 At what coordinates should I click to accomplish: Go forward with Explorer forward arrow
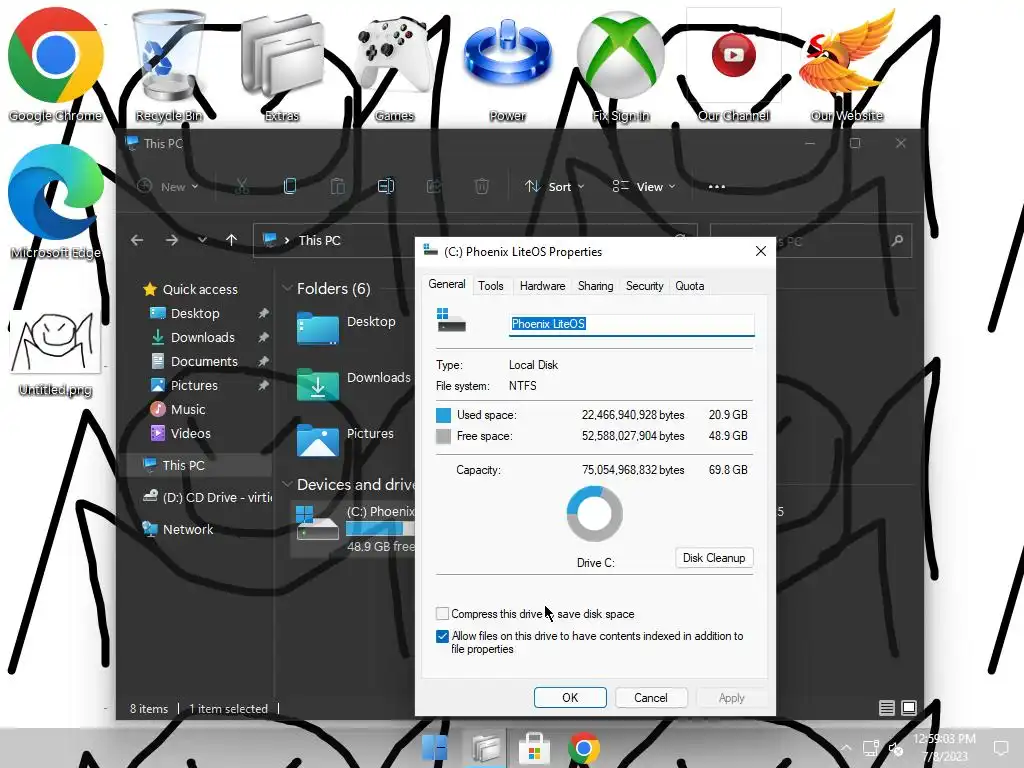coord(172,240)
